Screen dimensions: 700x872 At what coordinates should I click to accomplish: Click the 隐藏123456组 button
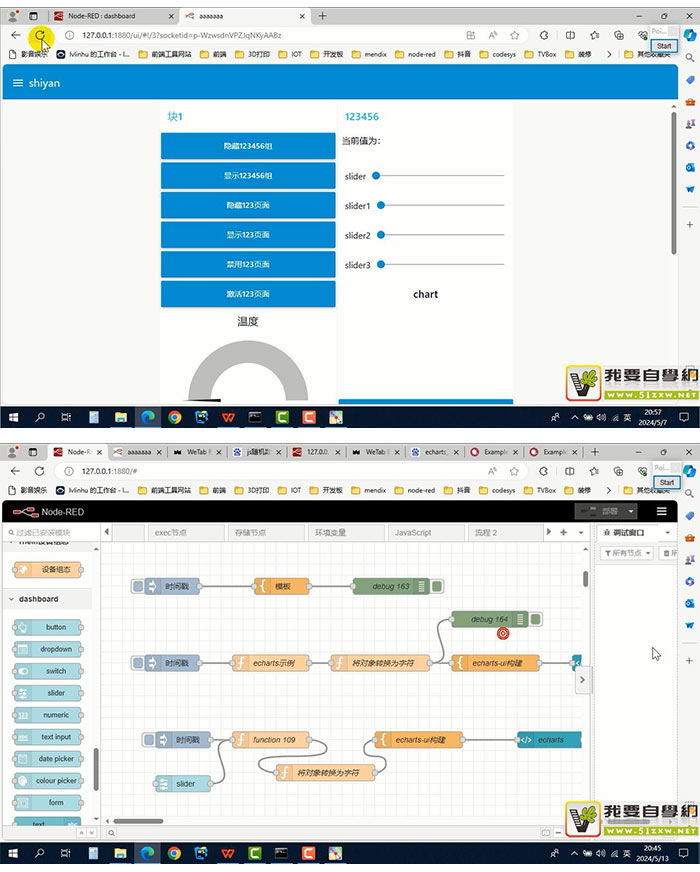[248, 146]
